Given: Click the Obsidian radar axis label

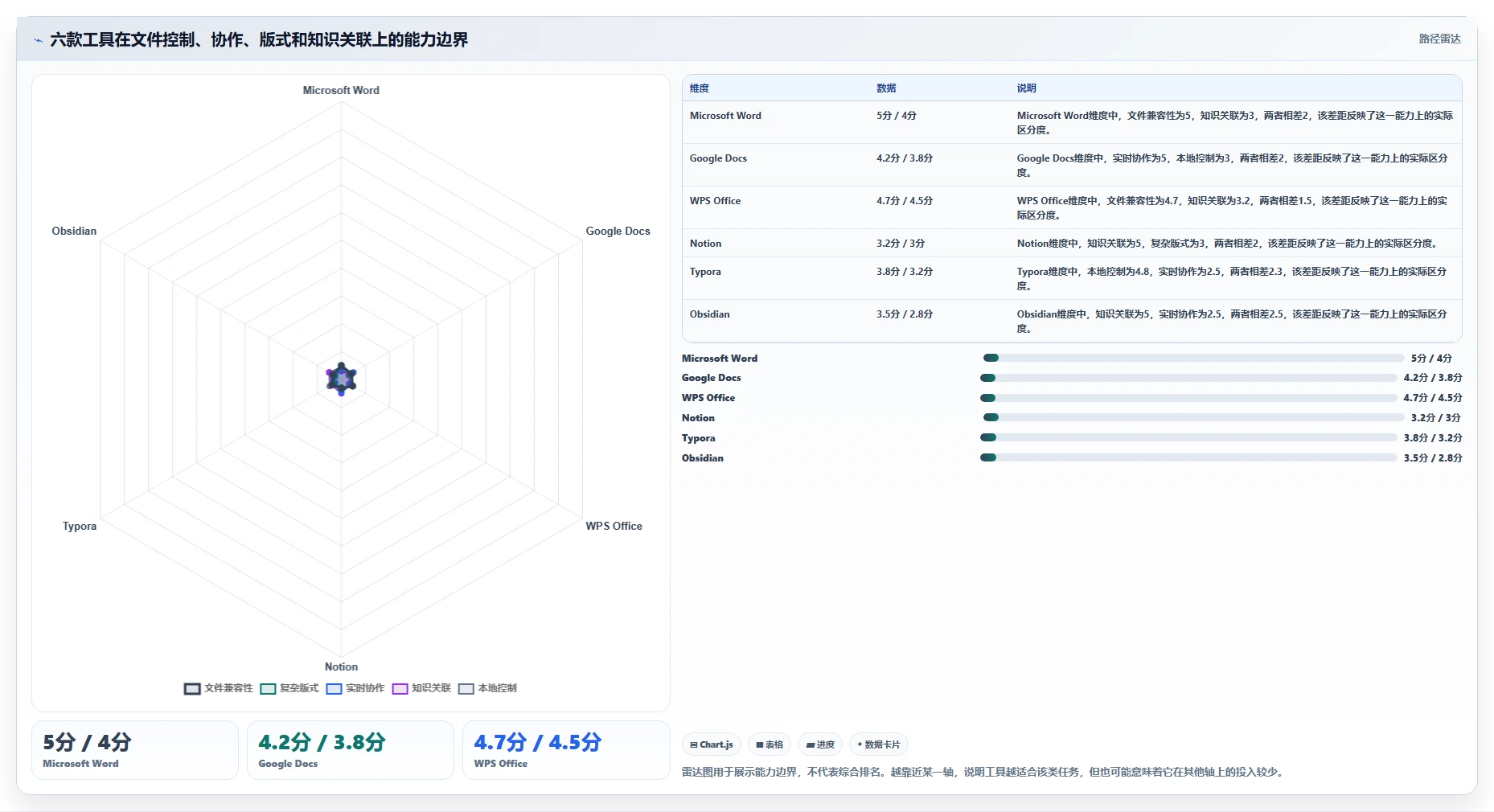Looking at the screenshot, I should pyautogui.click(x=74, y=231).
